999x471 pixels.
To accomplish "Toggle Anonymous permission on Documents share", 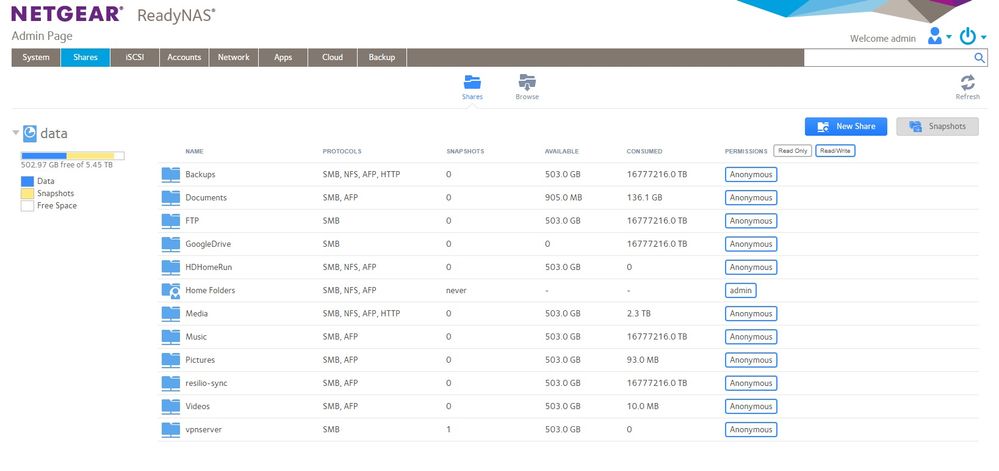I will tap(750, 198).
